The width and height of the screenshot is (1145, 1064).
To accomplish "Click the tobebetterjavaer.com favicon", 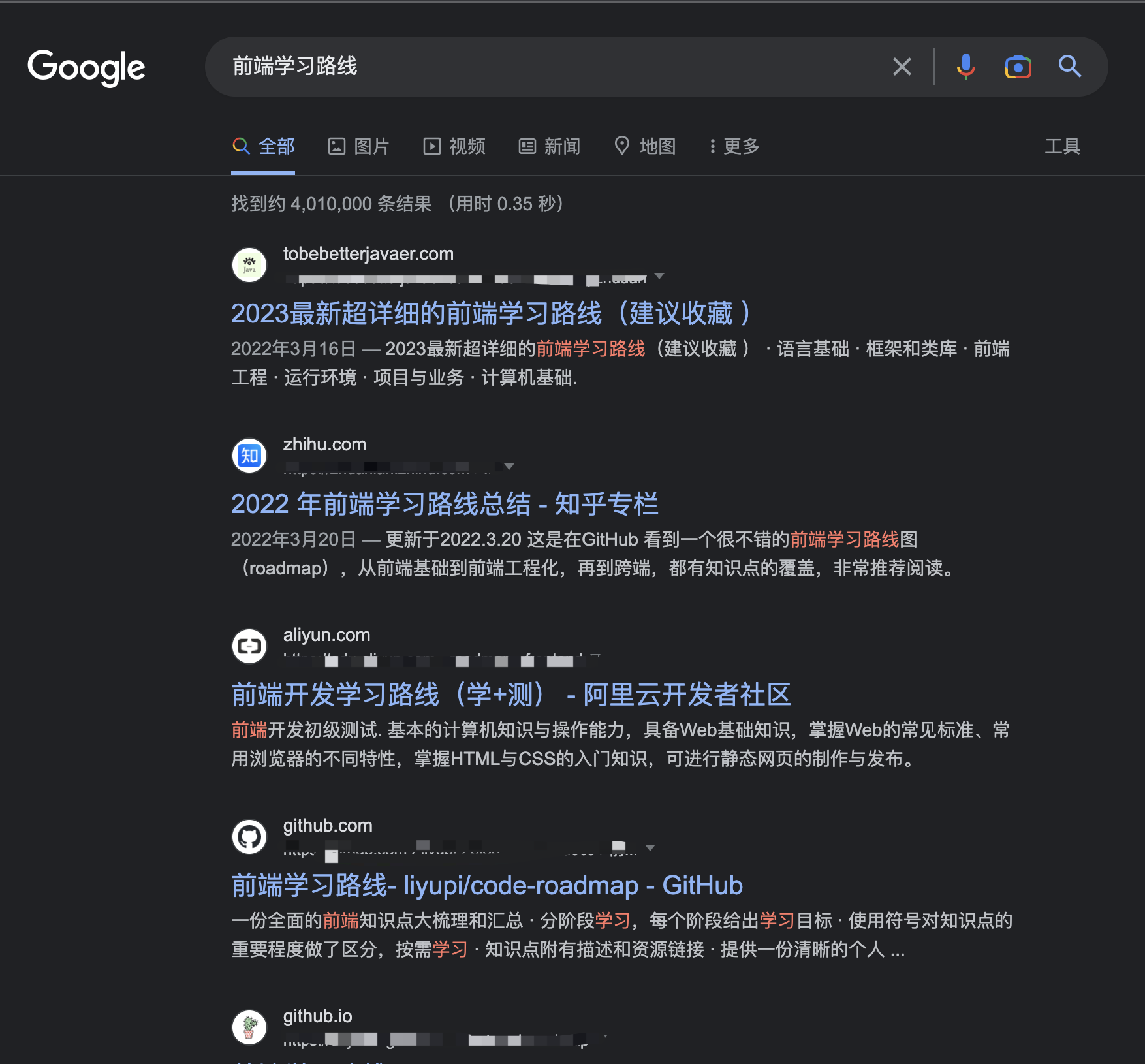I will point(249,265).
